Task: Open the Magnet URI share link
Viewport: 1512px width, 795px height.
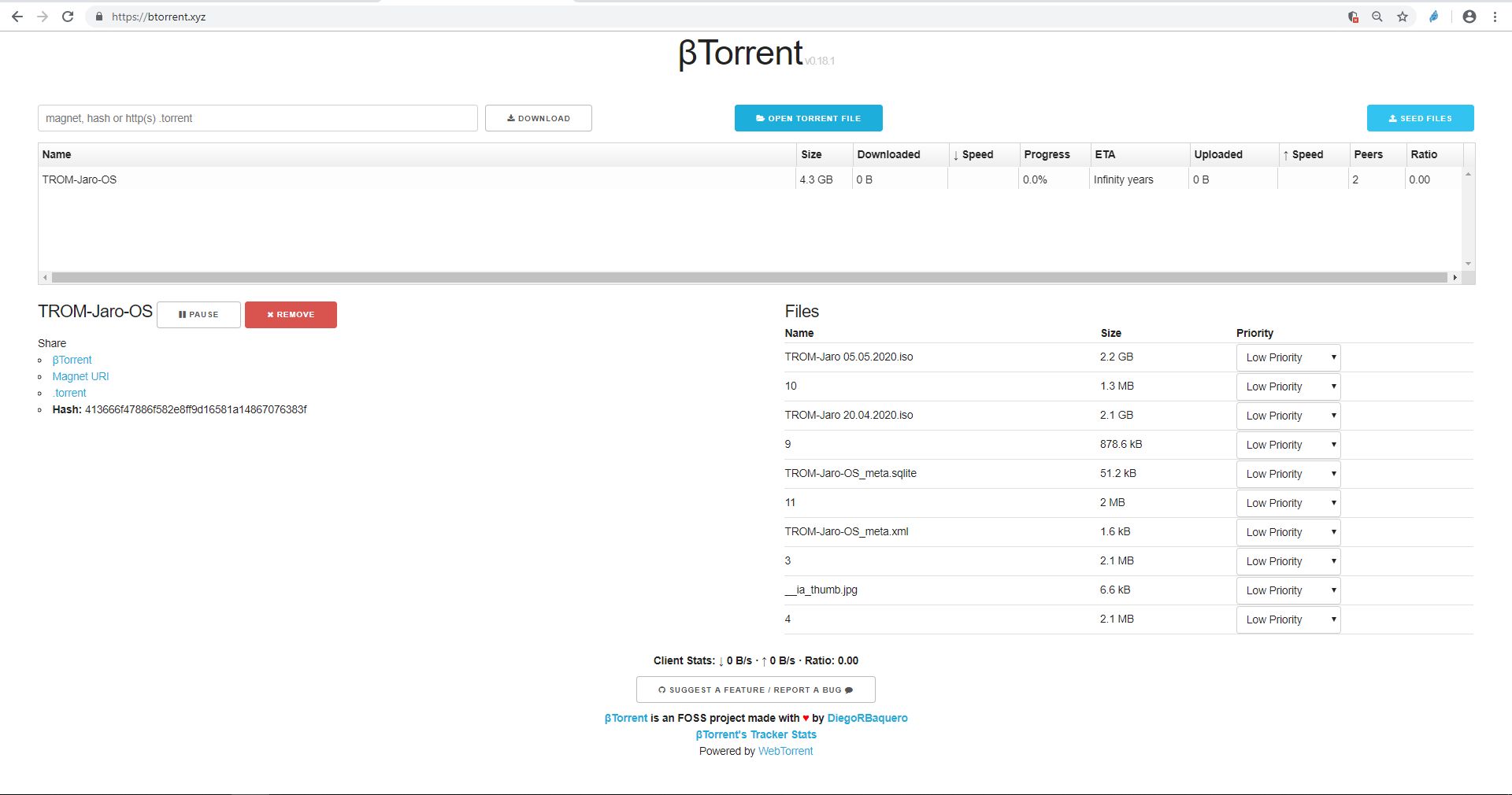Action: tap(80, 376)
